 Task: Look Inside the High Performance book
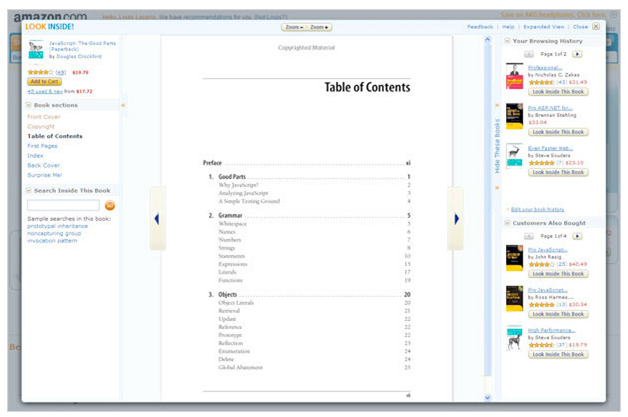[x=558, y=355]
